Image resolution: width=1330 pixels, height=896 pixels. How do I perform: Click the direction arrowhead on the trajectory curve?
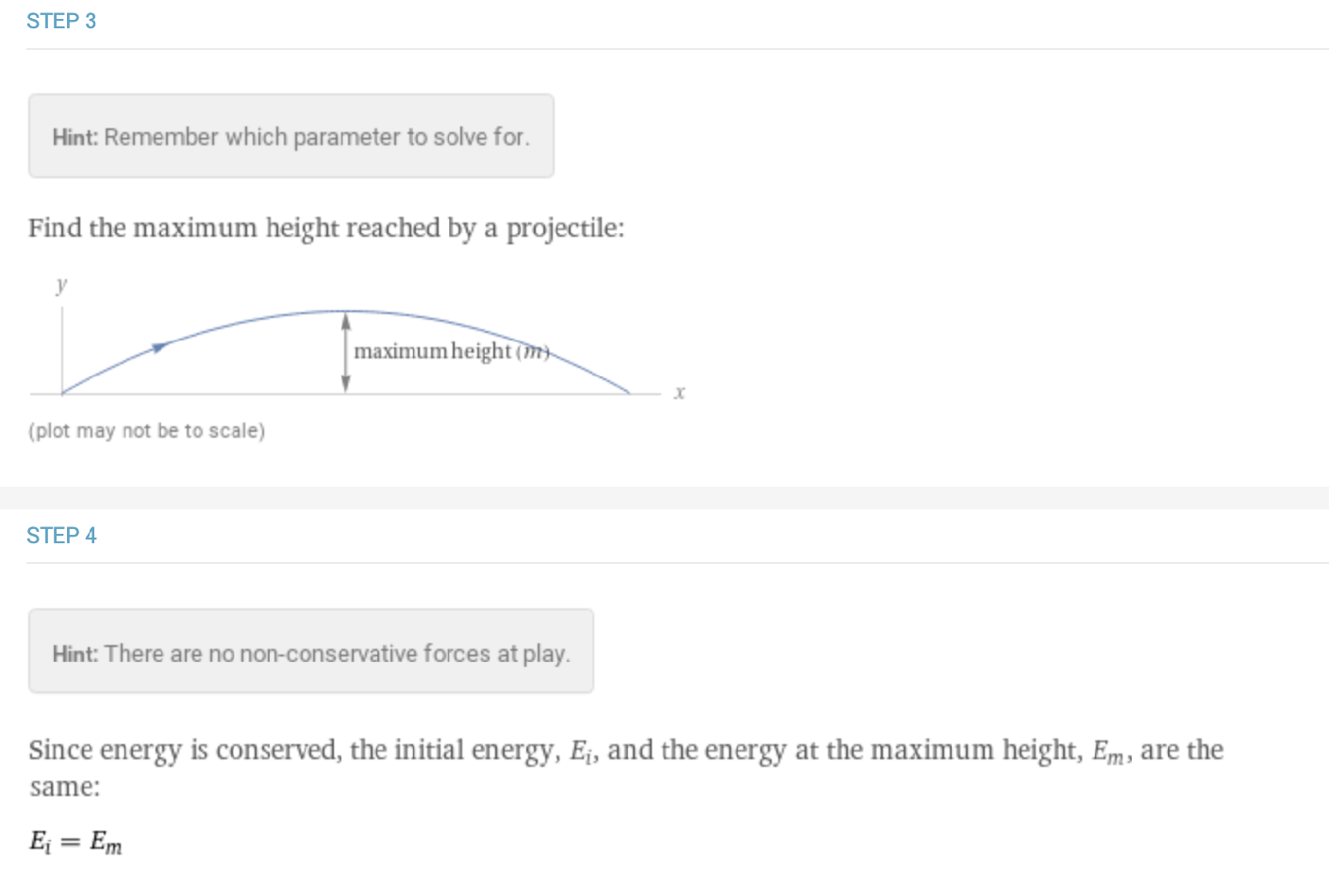[159, 348]
